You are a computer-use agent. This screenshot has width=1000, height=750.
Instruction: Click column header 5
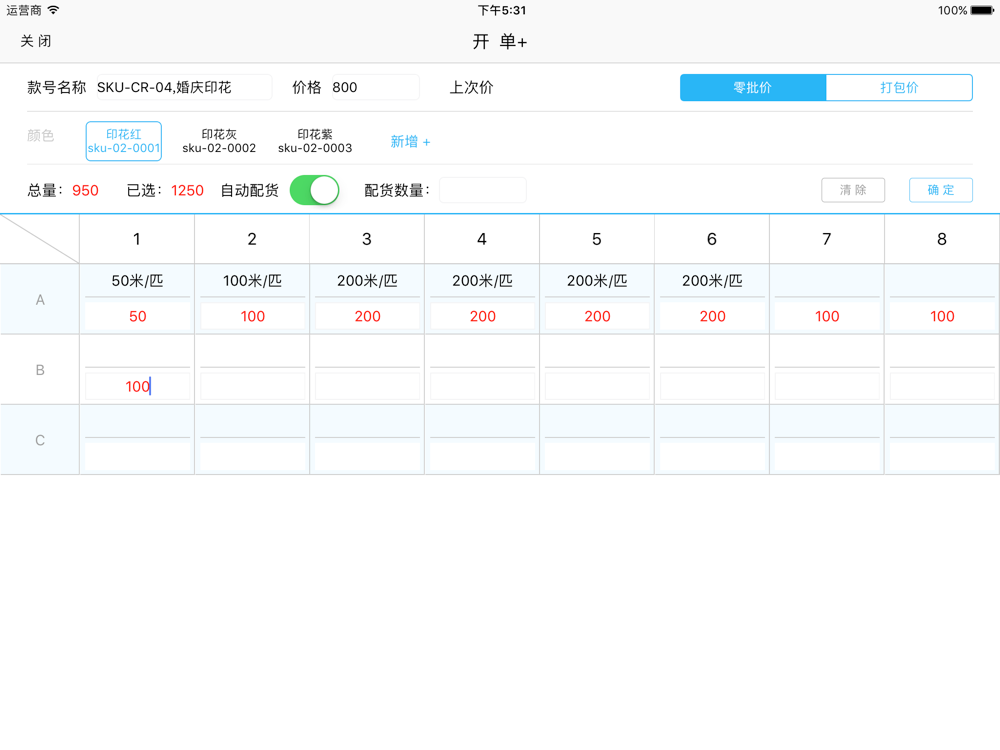point(597,239)
